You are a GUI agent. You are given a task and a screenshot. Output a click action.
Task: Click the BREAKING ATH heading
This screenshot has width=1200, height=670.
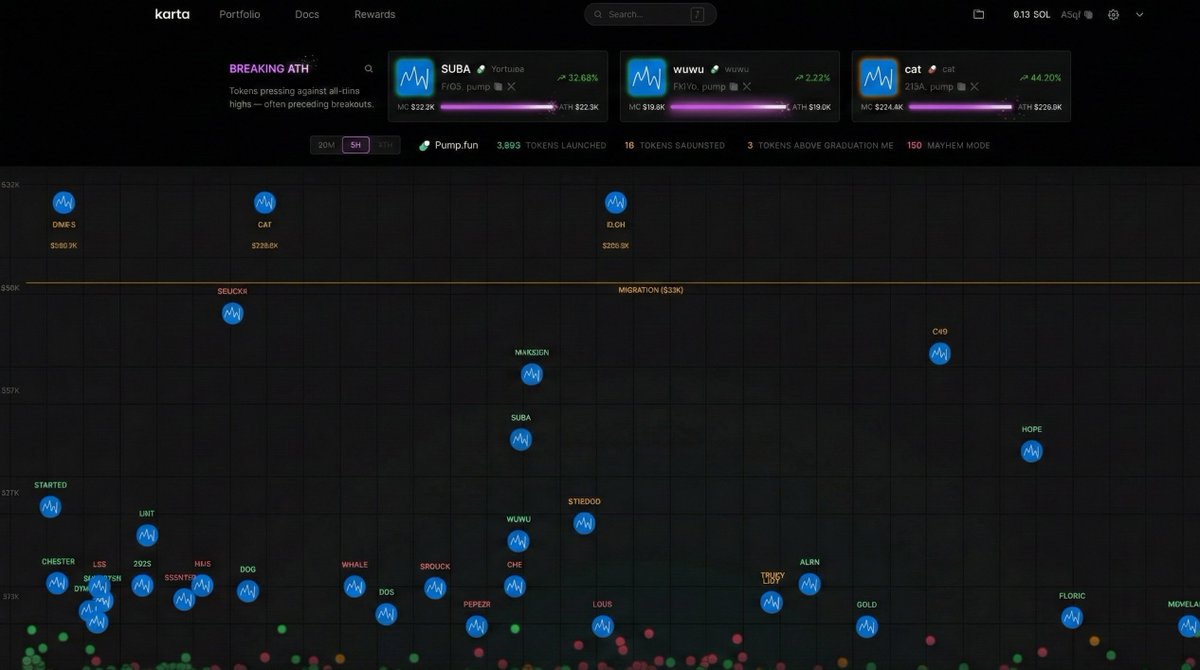269,69
